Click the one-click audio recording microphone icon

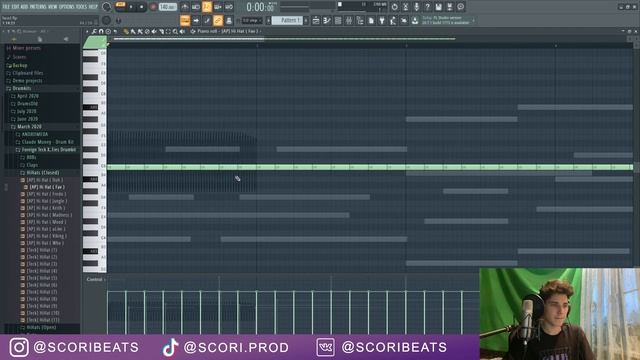(x=416, y=7)
